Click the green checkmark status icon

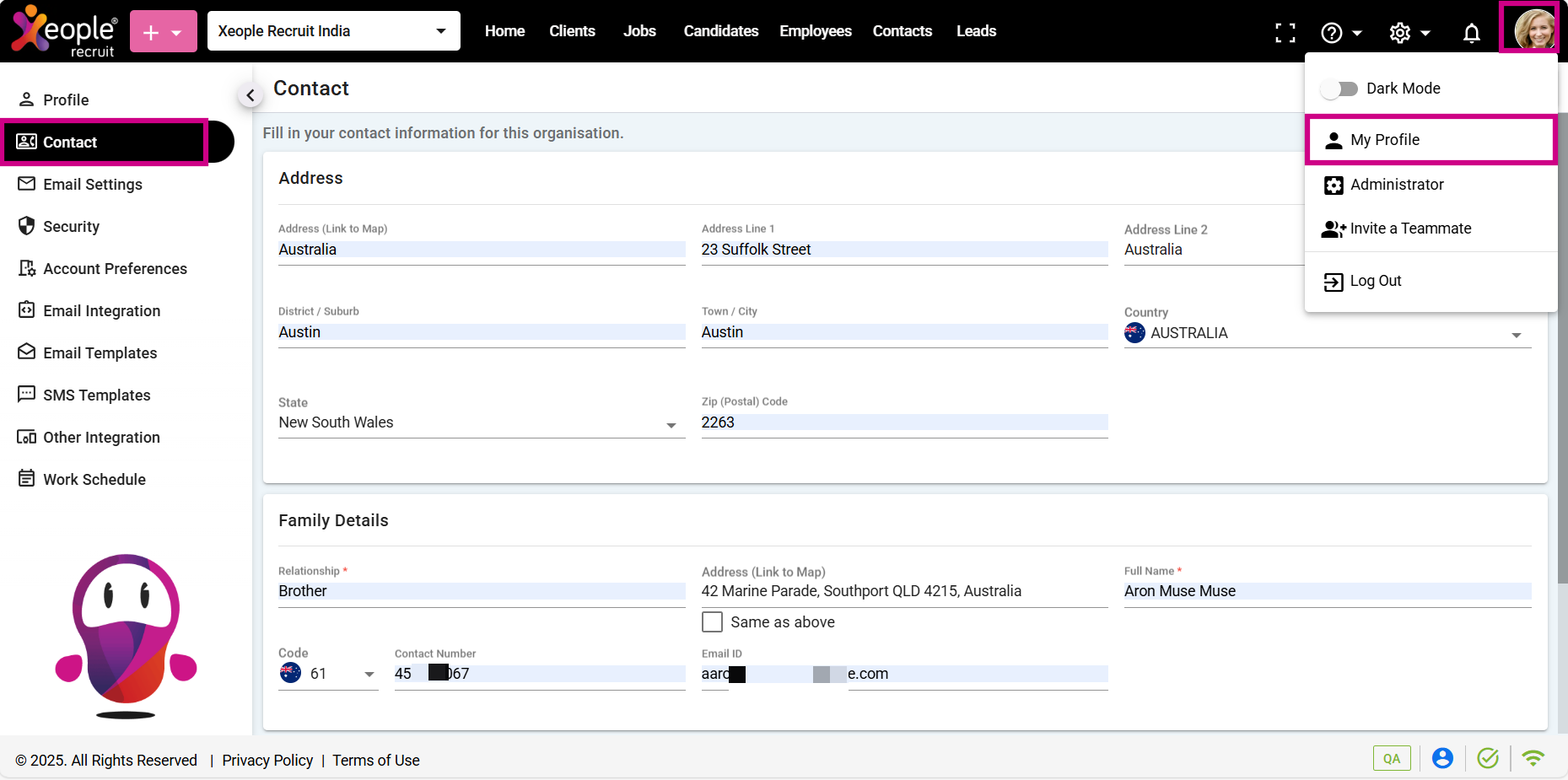[x=1488, y=758]
